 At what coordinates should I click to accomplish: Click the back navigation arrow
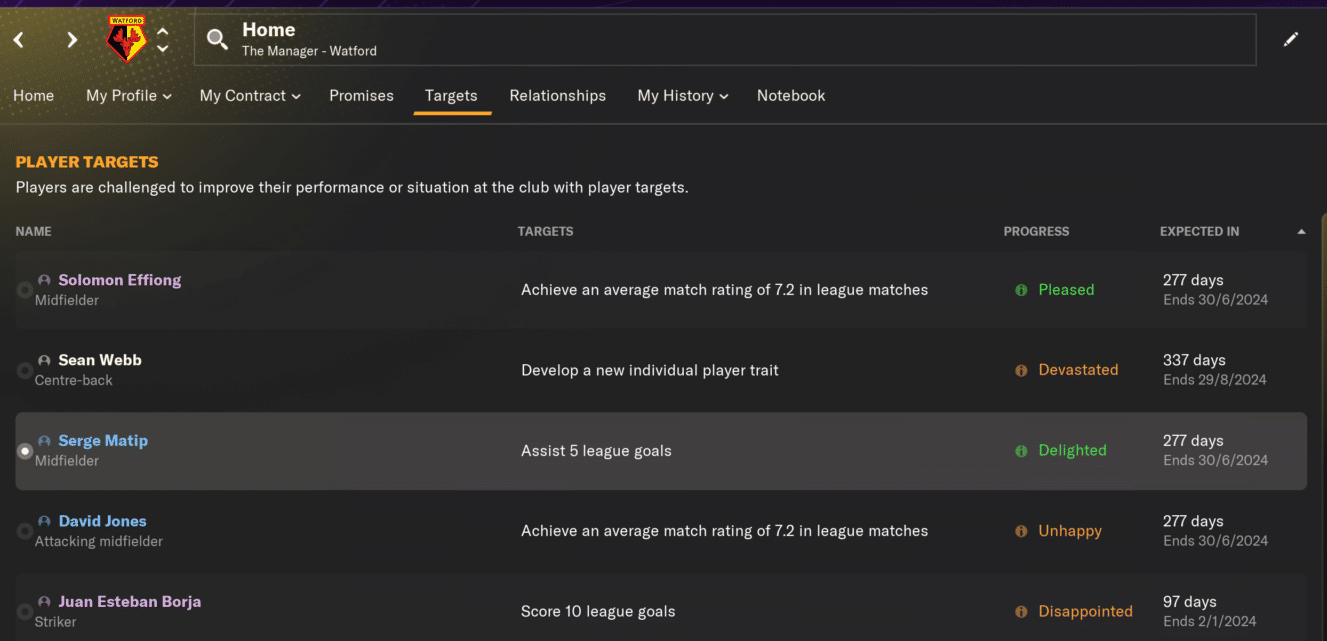[x=18, y=40]
